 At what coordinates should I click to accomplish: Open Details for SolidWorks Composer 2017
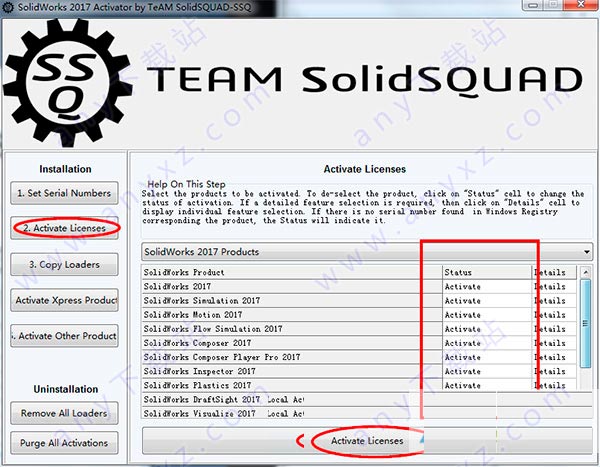point(554,343)
